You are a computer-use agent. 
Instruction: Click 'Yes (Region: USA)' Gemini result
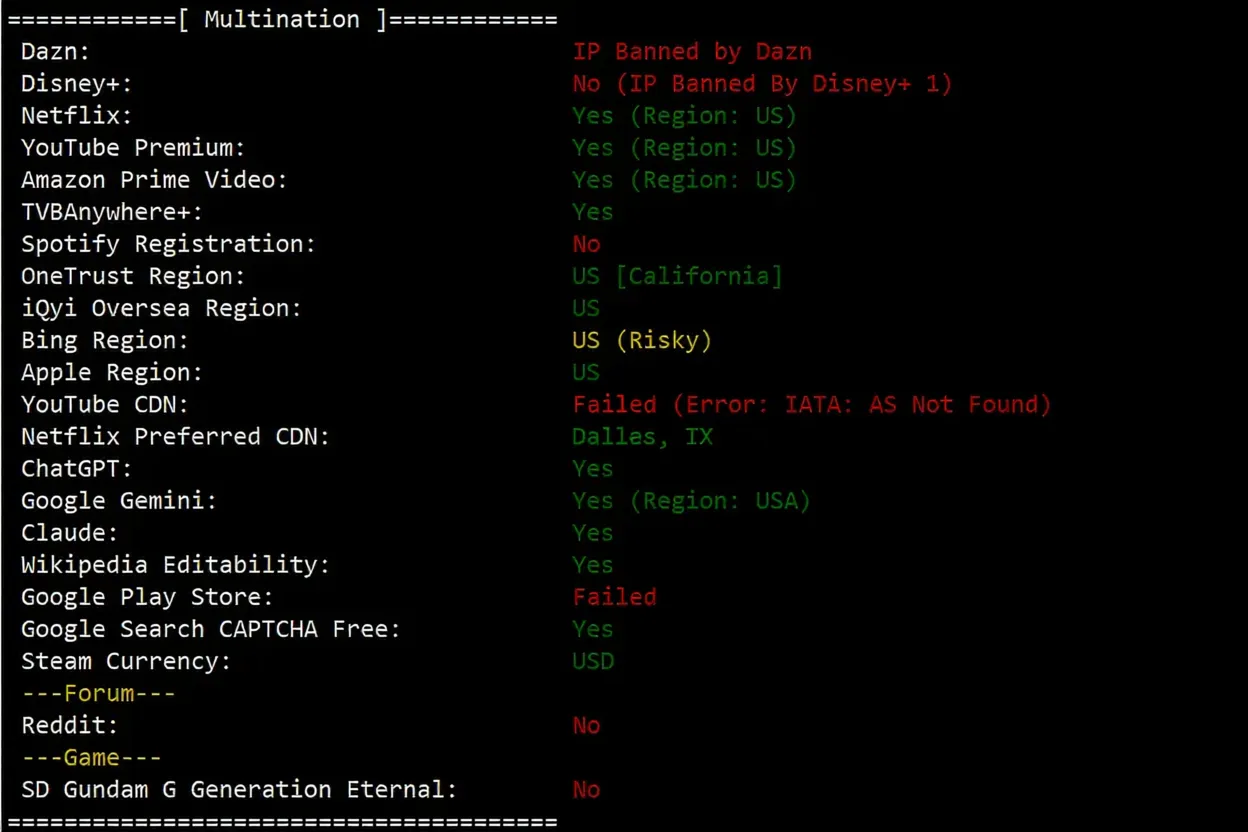(691, 500)
